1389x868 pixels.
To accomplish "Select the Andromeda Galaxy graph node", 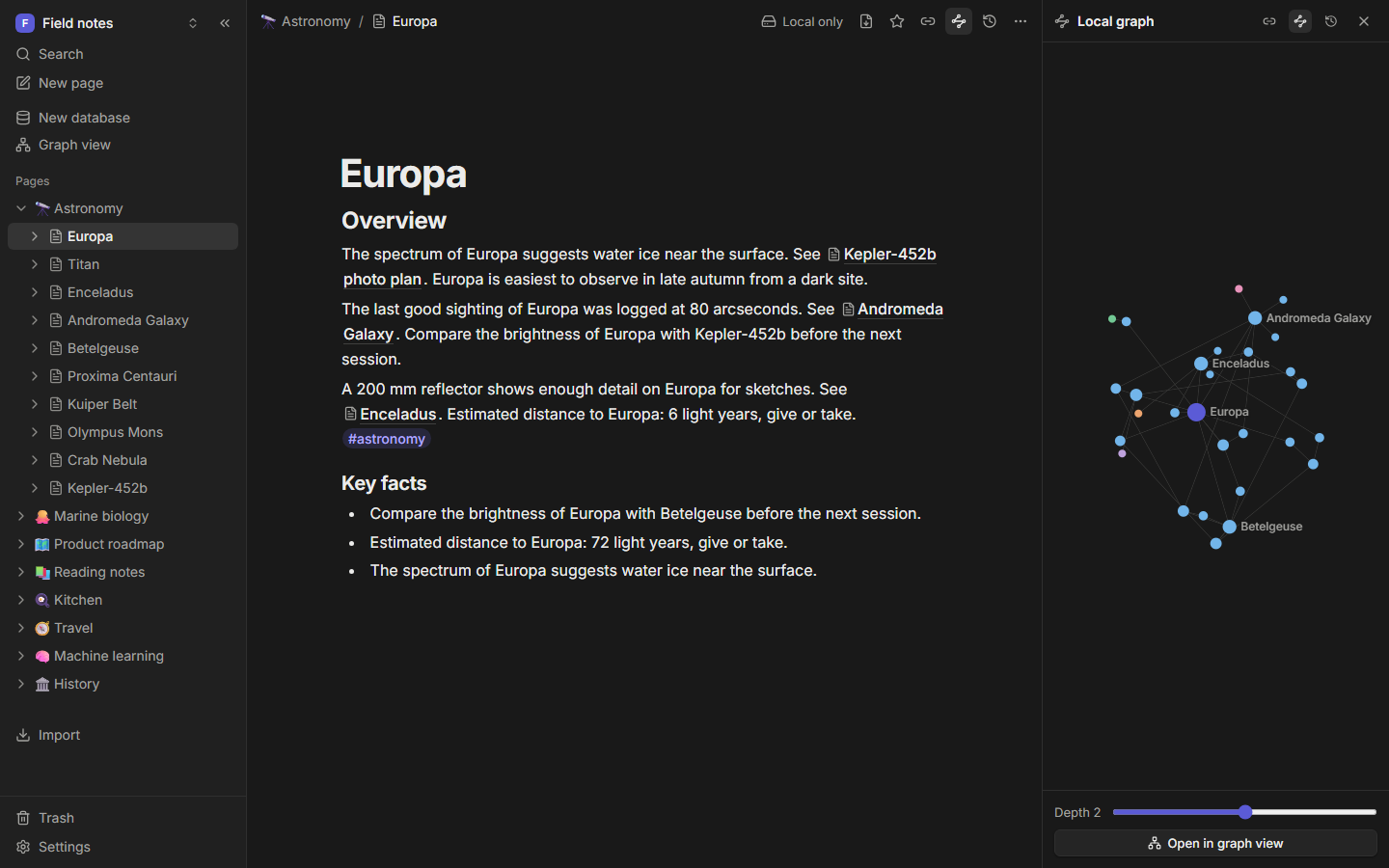I will pos(1255,318).
